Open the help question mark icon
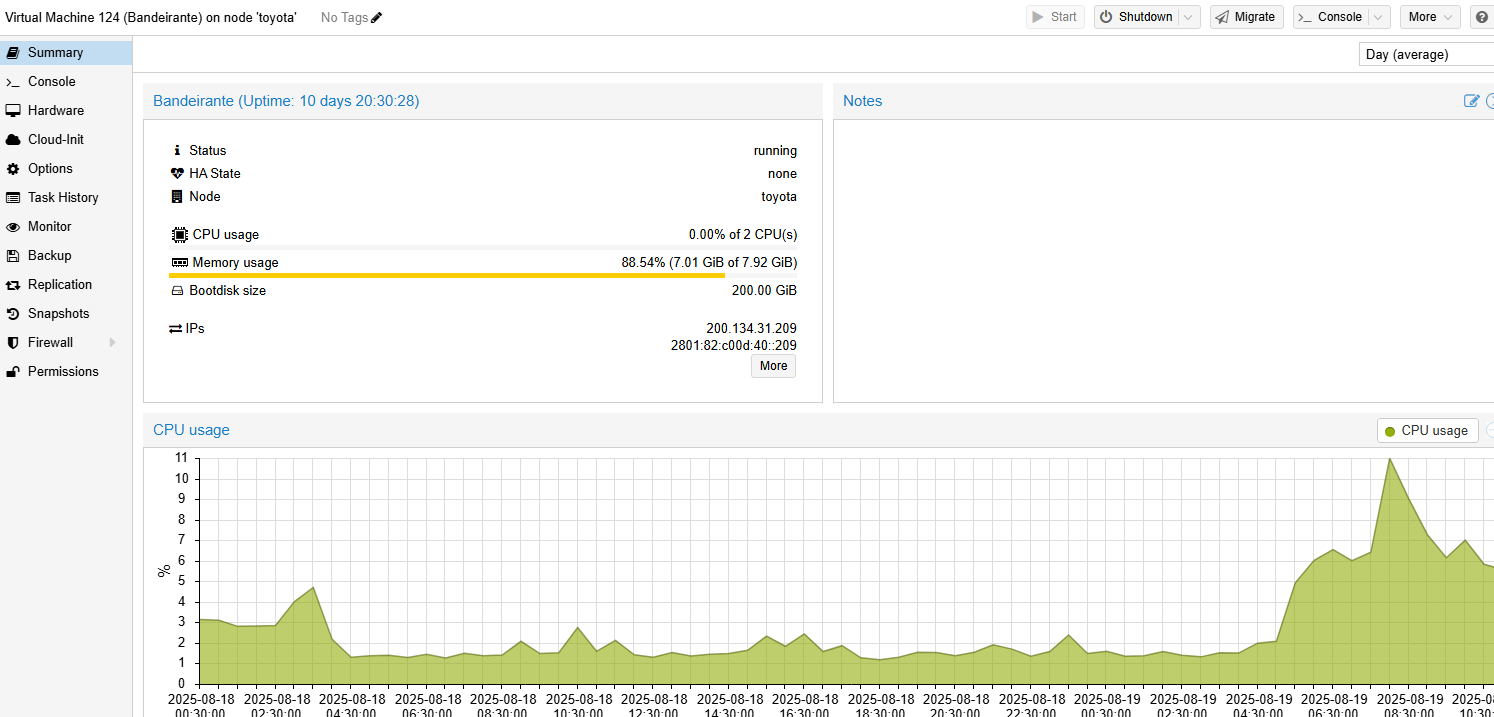This screenshot has height=717, width=1494. [x=1480, y=17]
